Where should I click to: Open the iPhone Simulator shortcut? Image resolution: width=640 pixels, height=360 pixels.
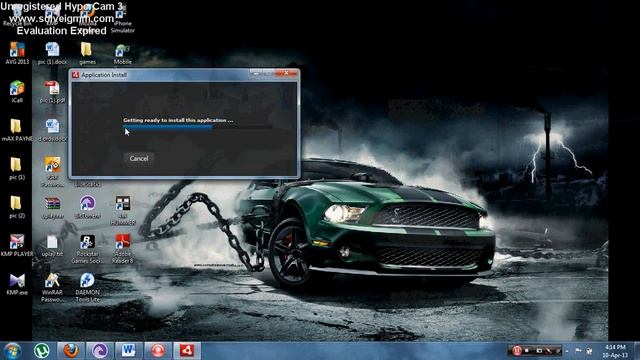[x=122, y=20]
